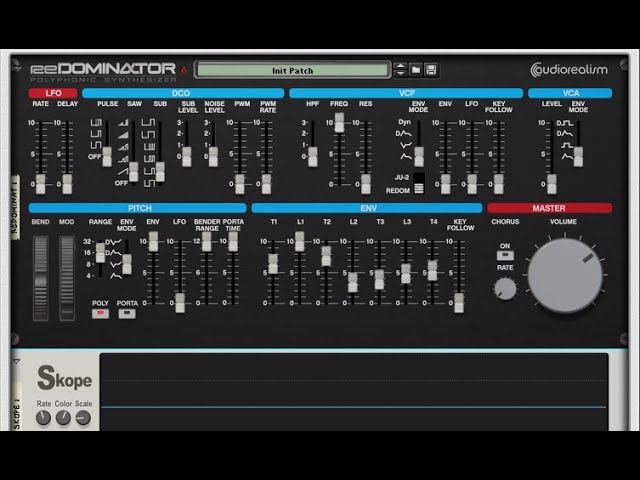Click the VCF ENV amount slider
640x480 pixels.
coord(445,184)
